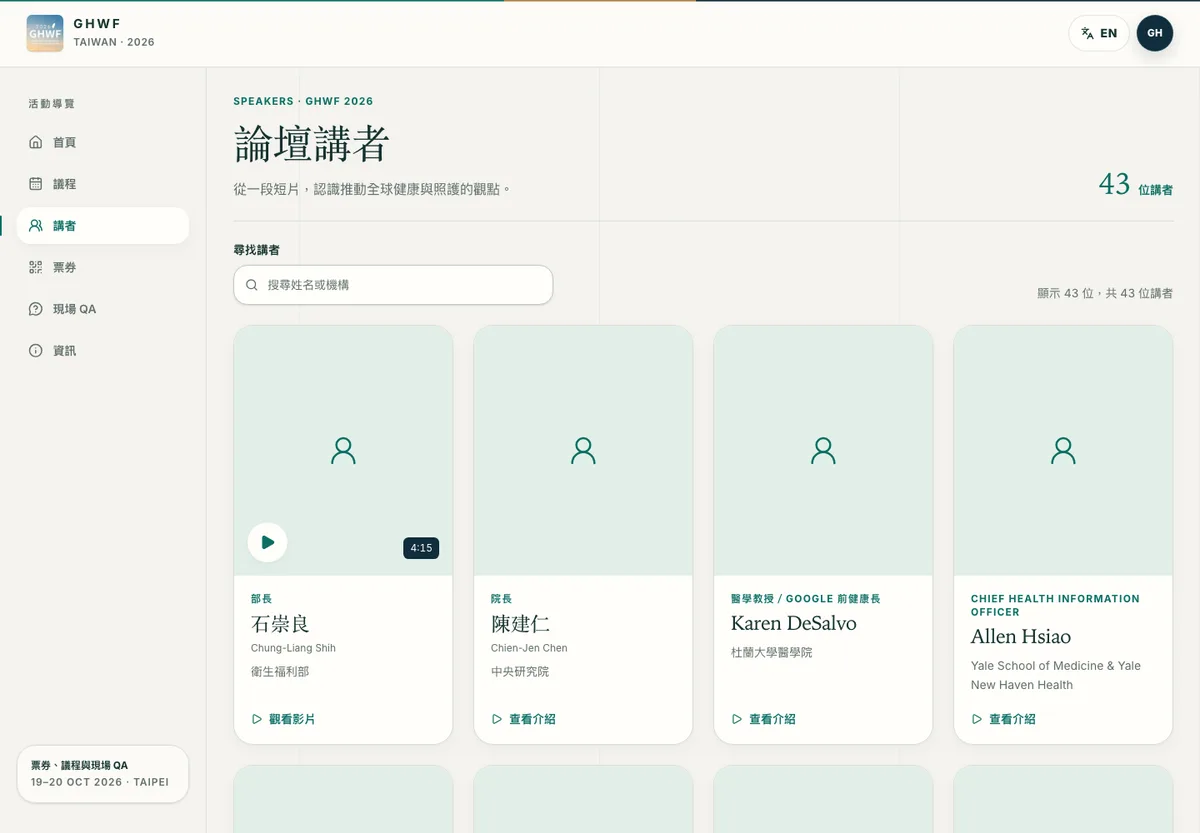1200x833 pixels.
Task: Click the 顯示 43 位，共 43 位講者 text
Action: tap(1105, 294)
